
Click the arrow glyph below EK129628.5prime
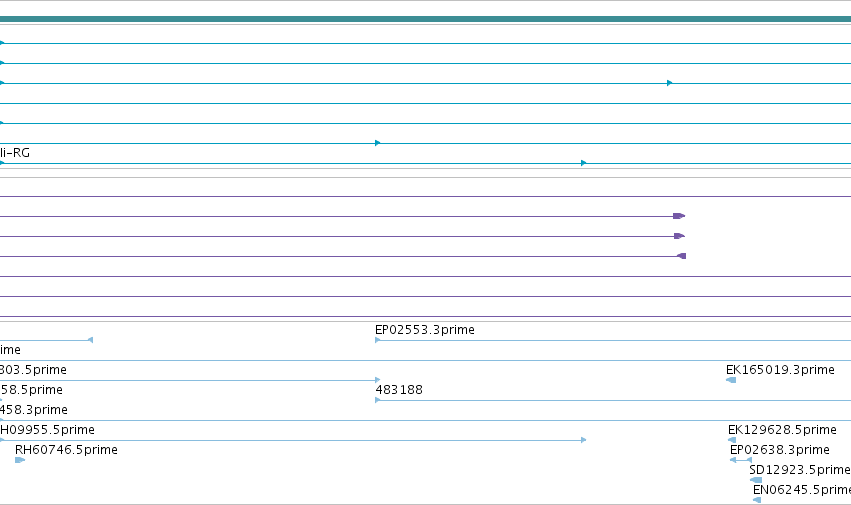pos(732,440)
